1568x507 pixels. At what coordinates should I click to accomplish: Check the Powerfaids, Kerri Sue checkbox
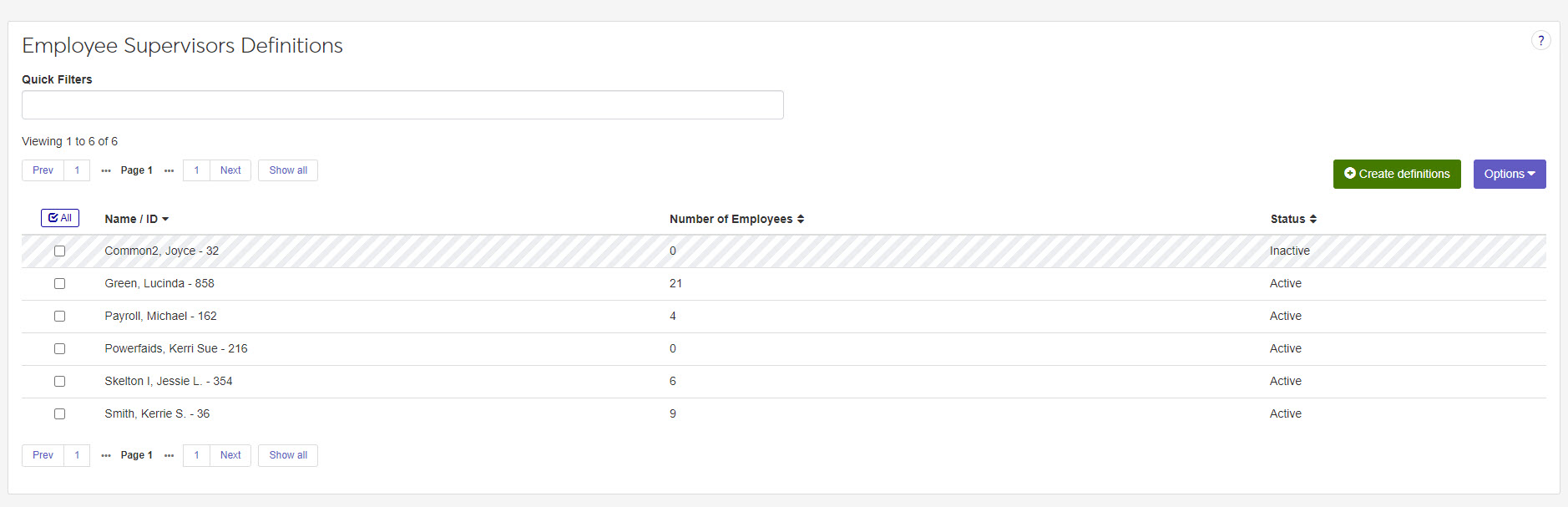pos(59,348)
